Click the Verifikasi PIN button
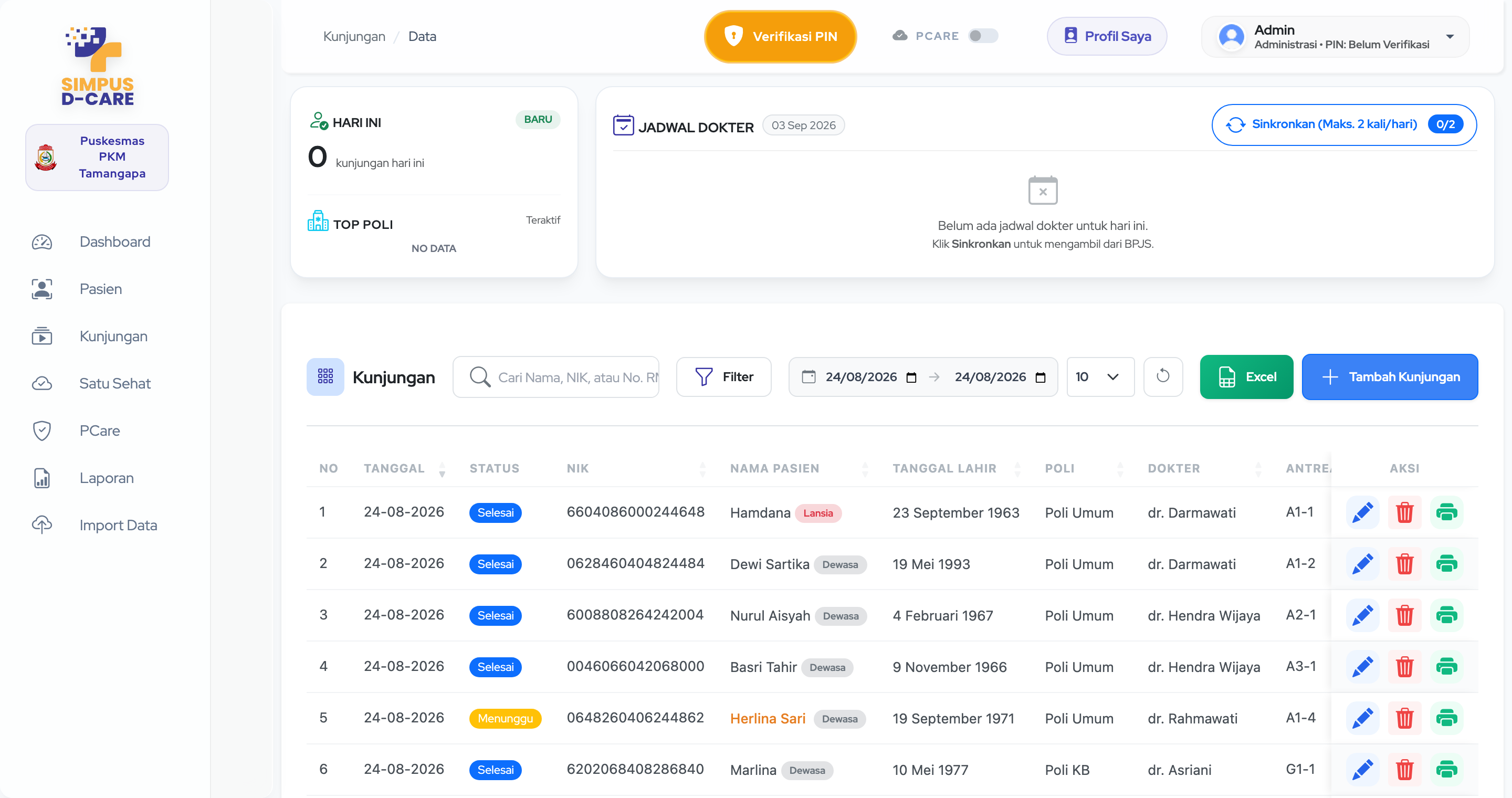This screenshot has width=1512, height=798. pyautogui.click(x=780, y=36)
